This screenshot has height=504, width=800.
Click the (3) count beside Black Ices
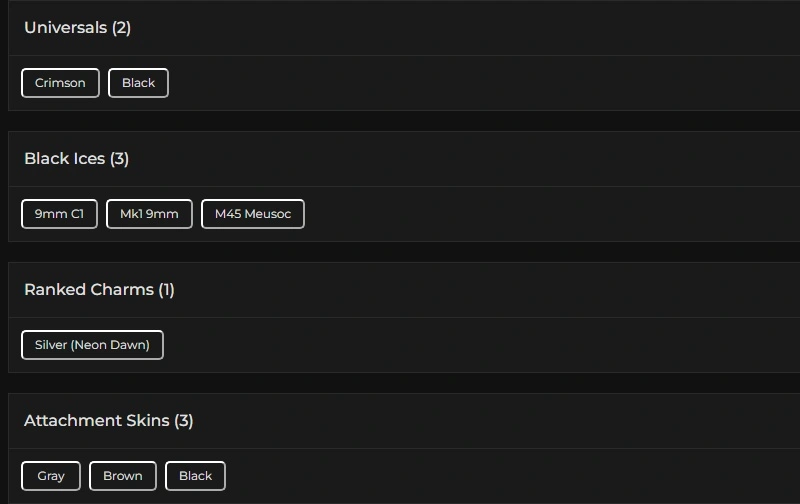click(119, 159)
